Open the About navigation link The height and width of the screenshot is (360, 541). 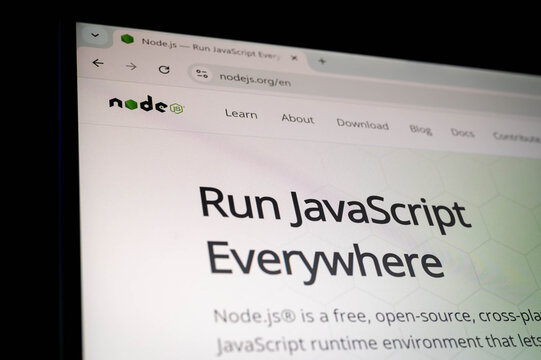(298, 118)
